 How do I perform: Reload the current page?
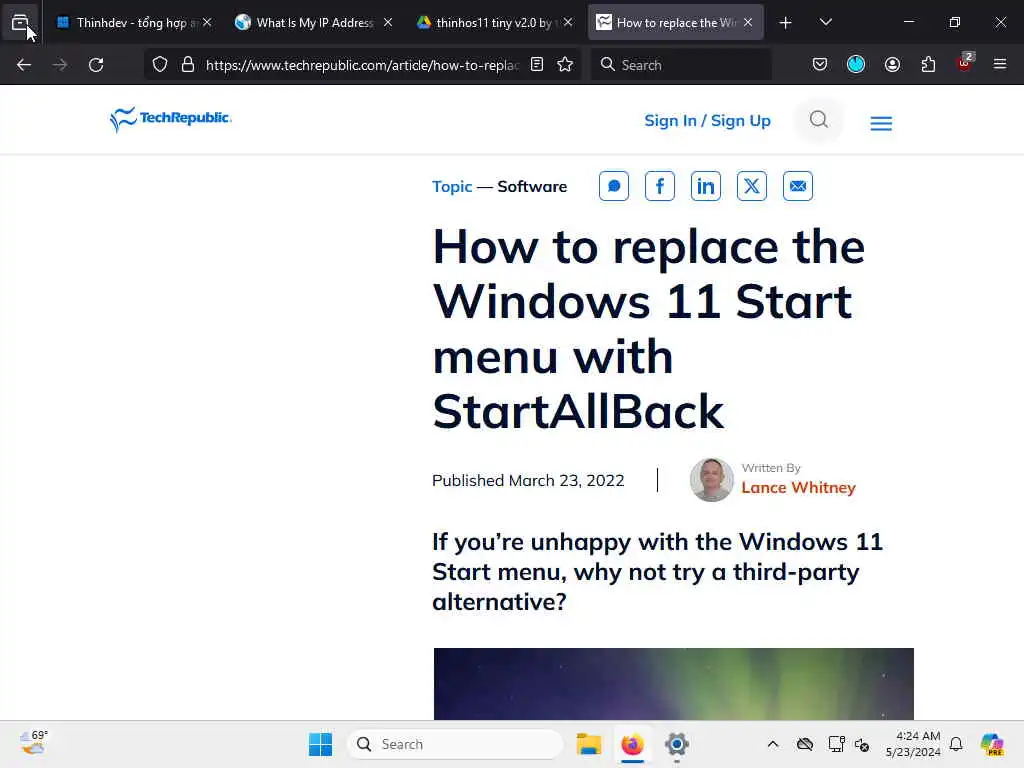point(96,65)
